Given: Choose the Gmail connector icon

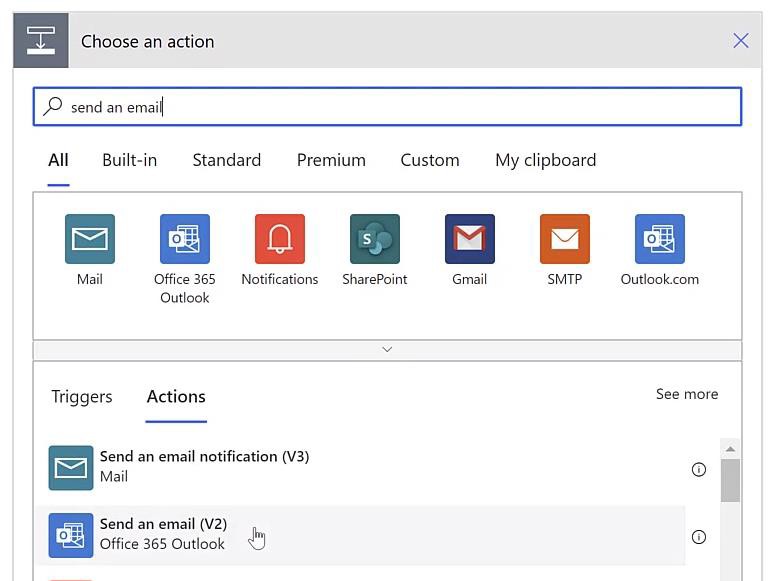Looking at the screenshot, I should 470,239.
